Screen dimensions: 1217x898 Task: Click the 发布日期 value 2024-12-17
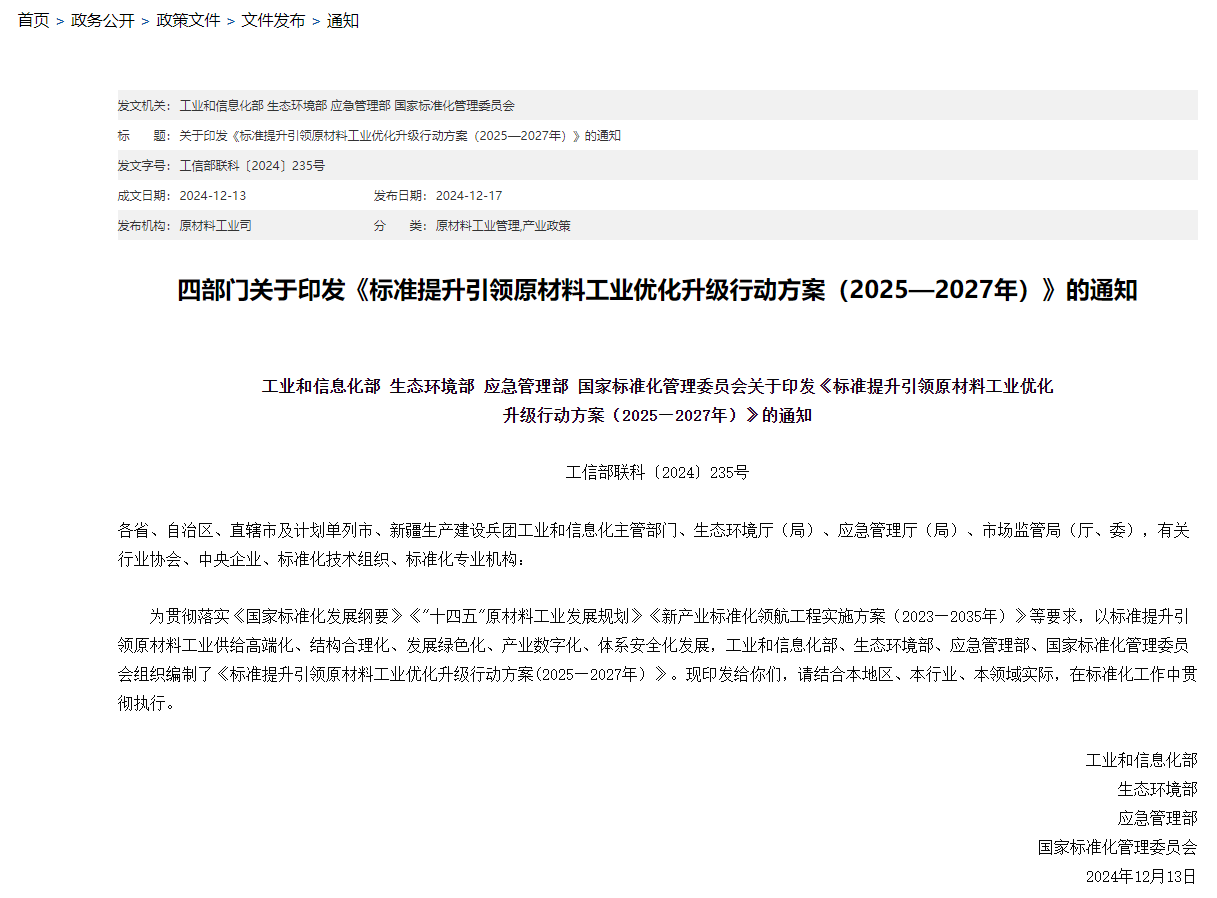click(469, 195)
